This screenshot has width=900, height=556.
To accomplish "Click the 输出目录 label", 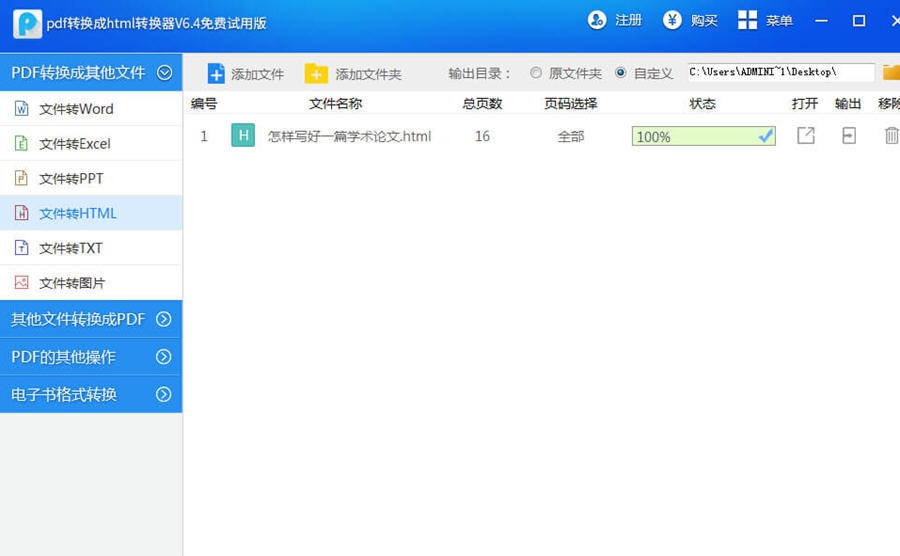I will pyautogui.click(x=479, y=73).
